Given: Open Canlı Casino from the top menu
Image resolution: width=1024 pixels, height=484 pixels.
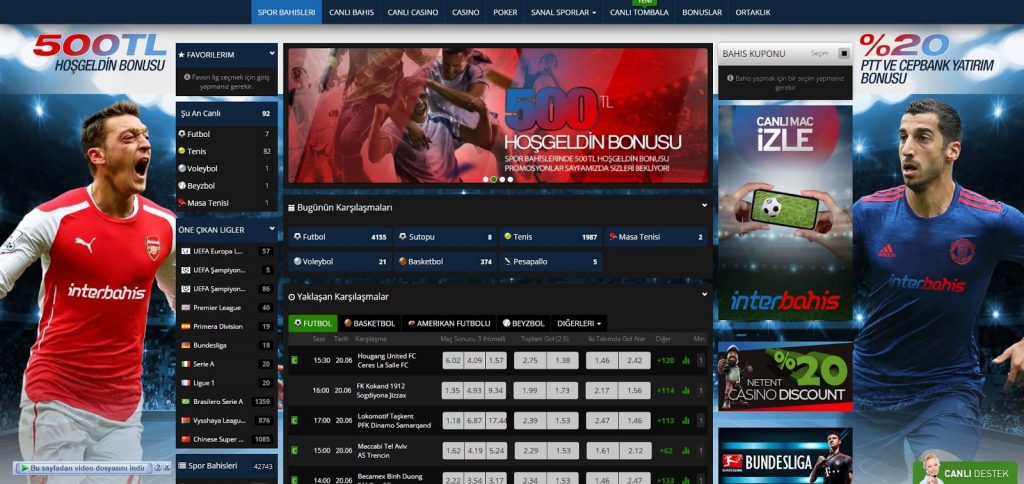Looking at the screenshot, I should [413, 12].
